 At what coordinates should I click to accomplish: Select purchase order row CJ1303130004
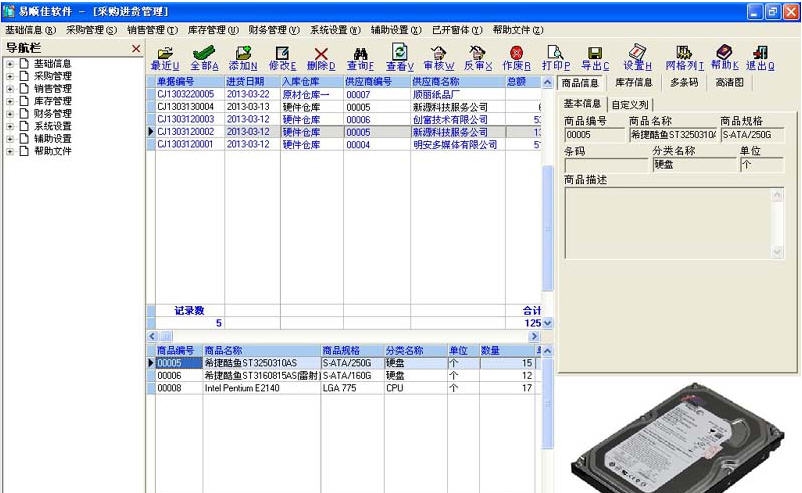343,107
